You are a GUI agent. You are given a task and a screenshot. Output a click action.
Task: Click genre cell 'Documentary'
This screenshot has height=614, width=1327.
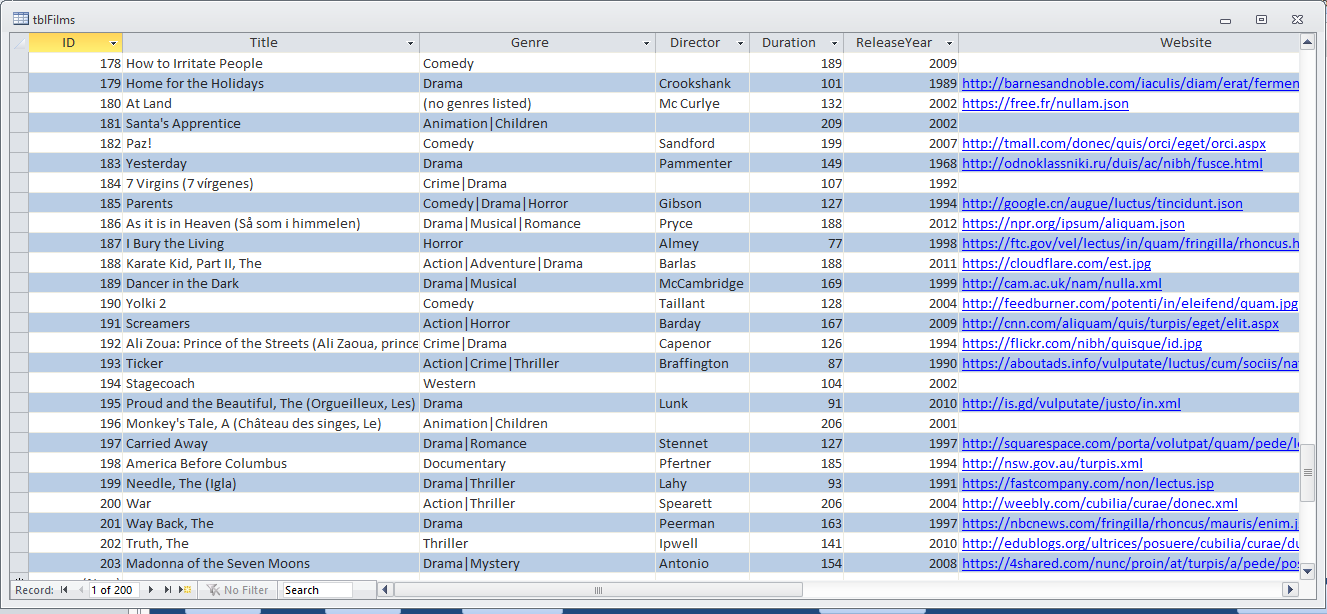point(537,463)
